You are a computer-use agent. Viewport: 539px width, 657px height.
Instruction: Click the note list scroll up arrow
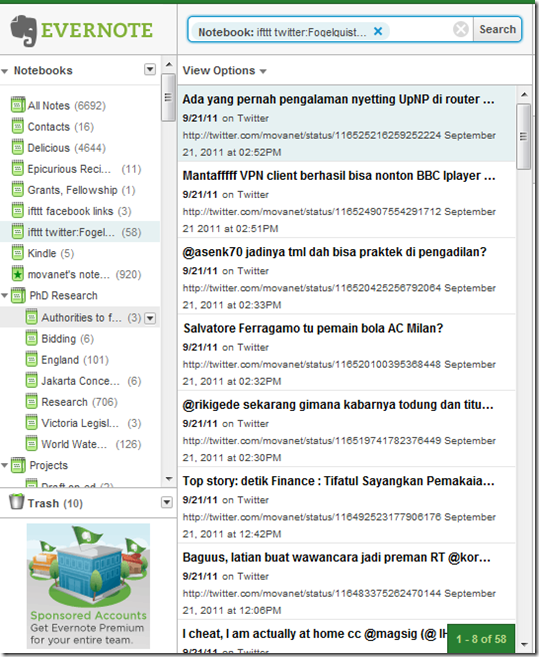524,95
